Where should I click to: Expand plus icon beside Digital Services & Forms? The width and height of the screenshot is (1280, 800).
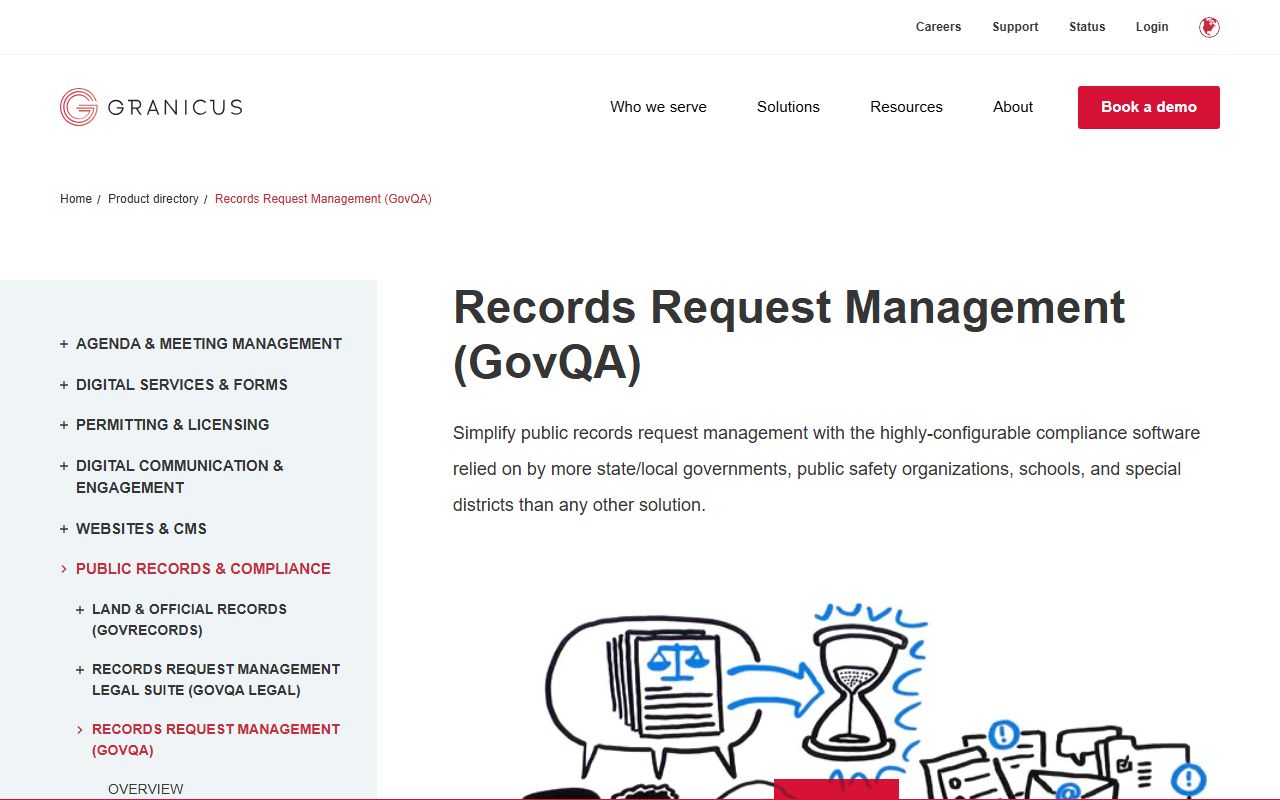(64, 385)
